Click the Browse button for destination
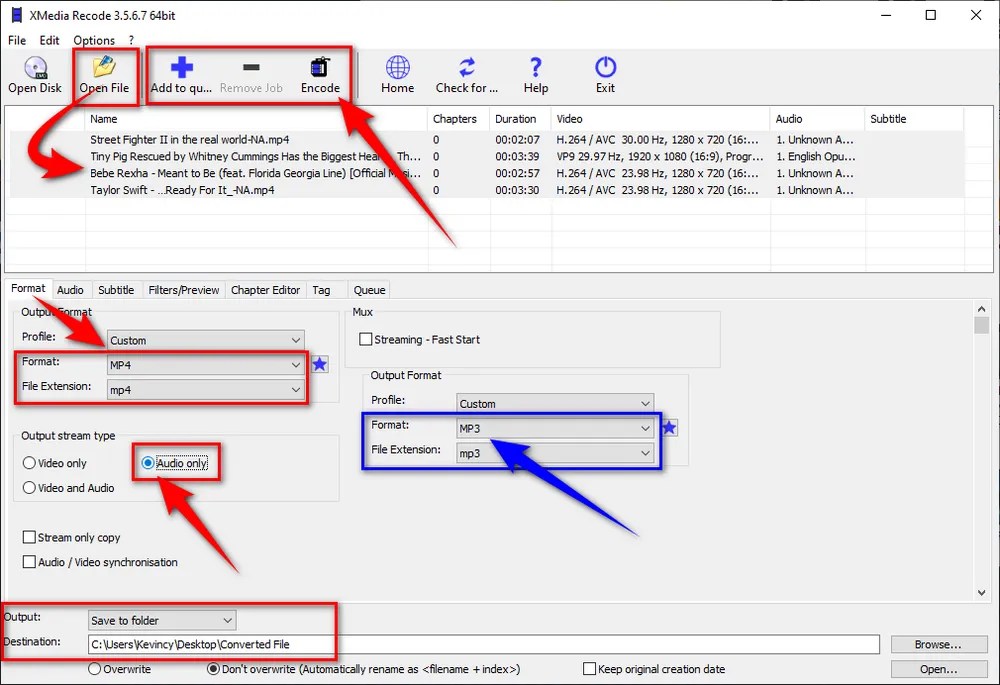 coord(937,643)
